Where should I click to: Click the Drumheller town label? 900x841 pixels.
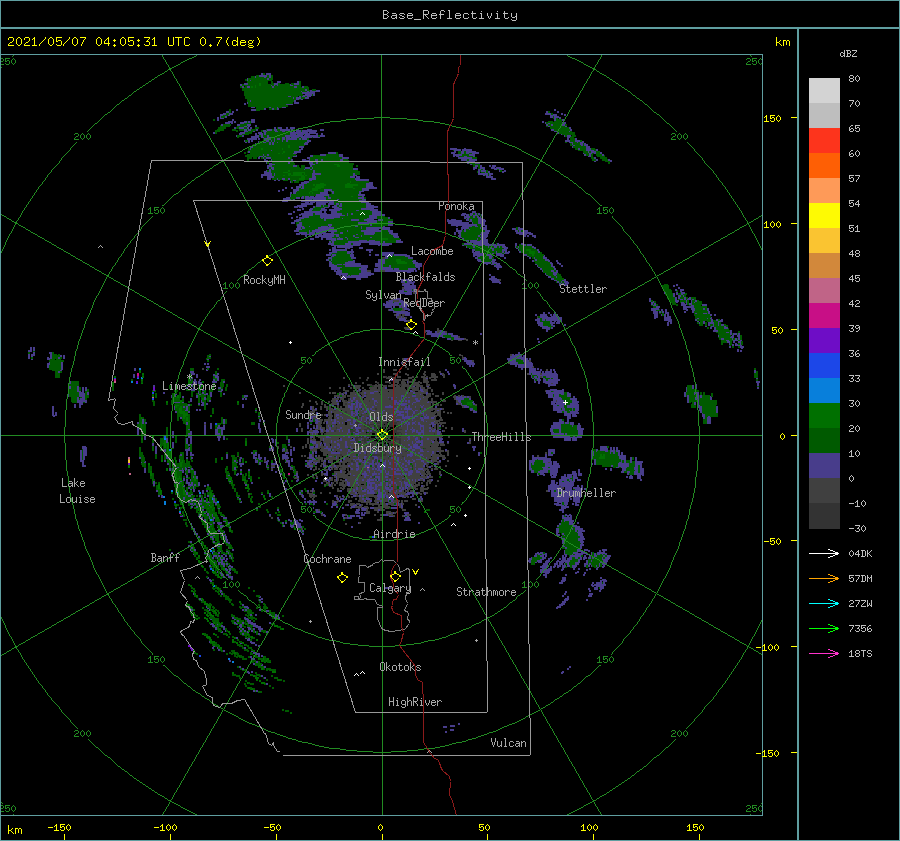tap(586, 493)
